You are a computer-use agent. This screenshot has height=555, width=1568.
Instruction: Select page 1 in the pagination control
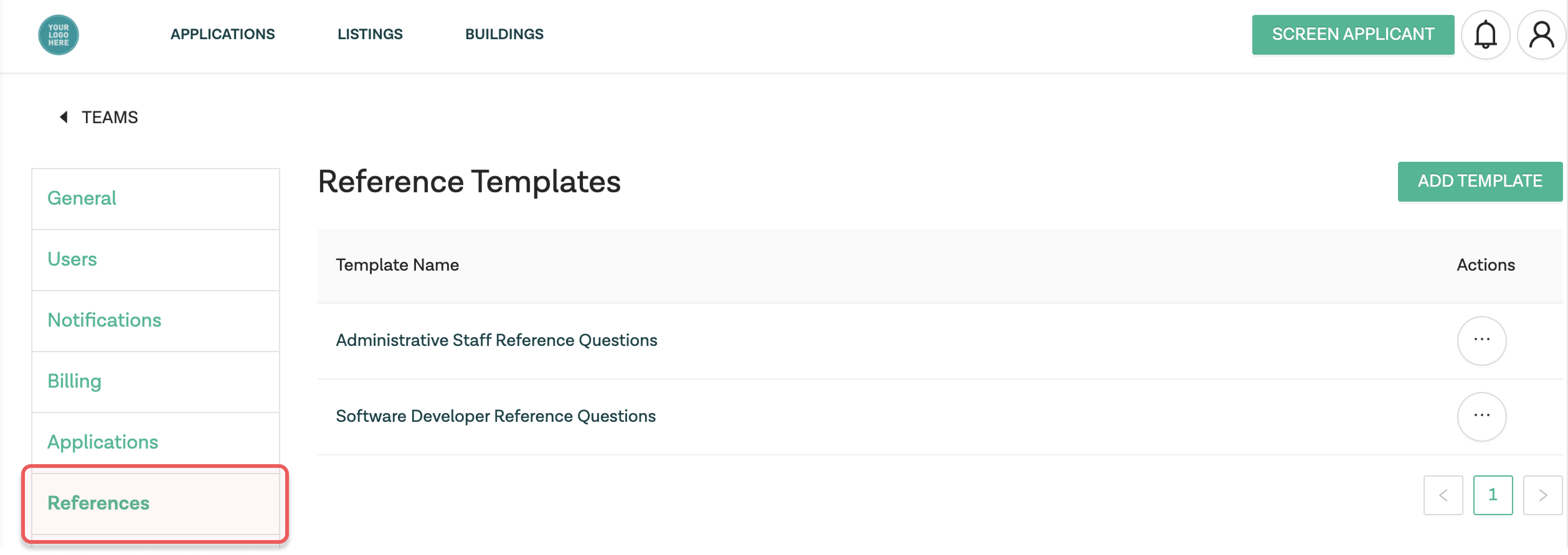pyautogui.click(x=1493, y=495)
